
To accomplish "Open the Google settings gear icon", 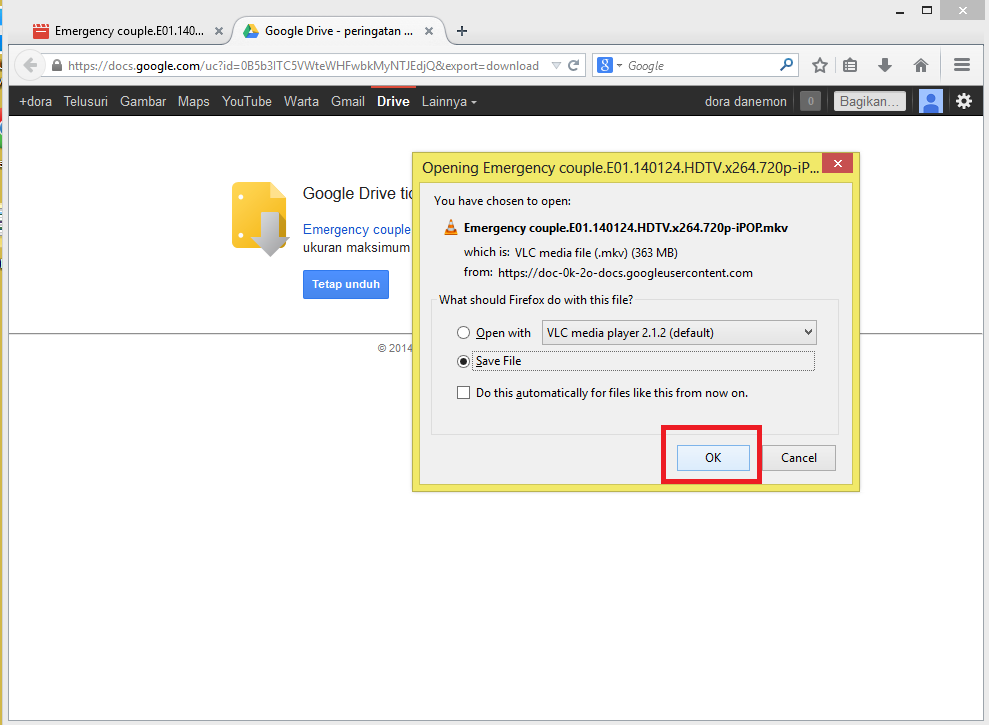I will click(x=964, y=101).
